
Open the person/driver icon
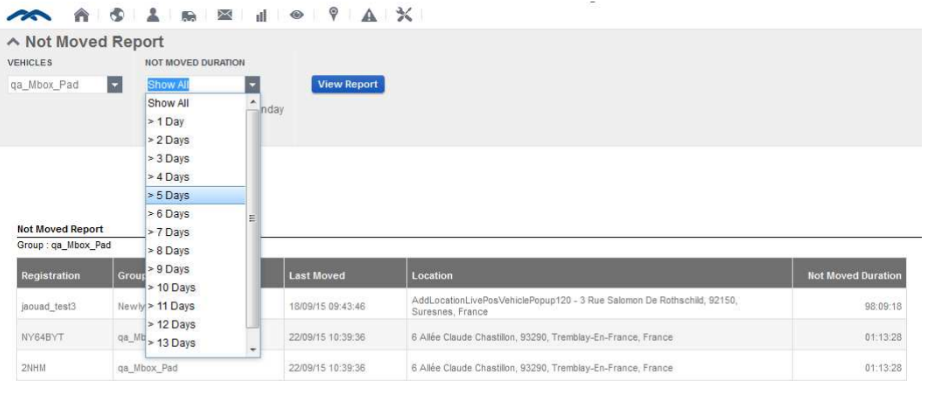[x=153, y=15]
